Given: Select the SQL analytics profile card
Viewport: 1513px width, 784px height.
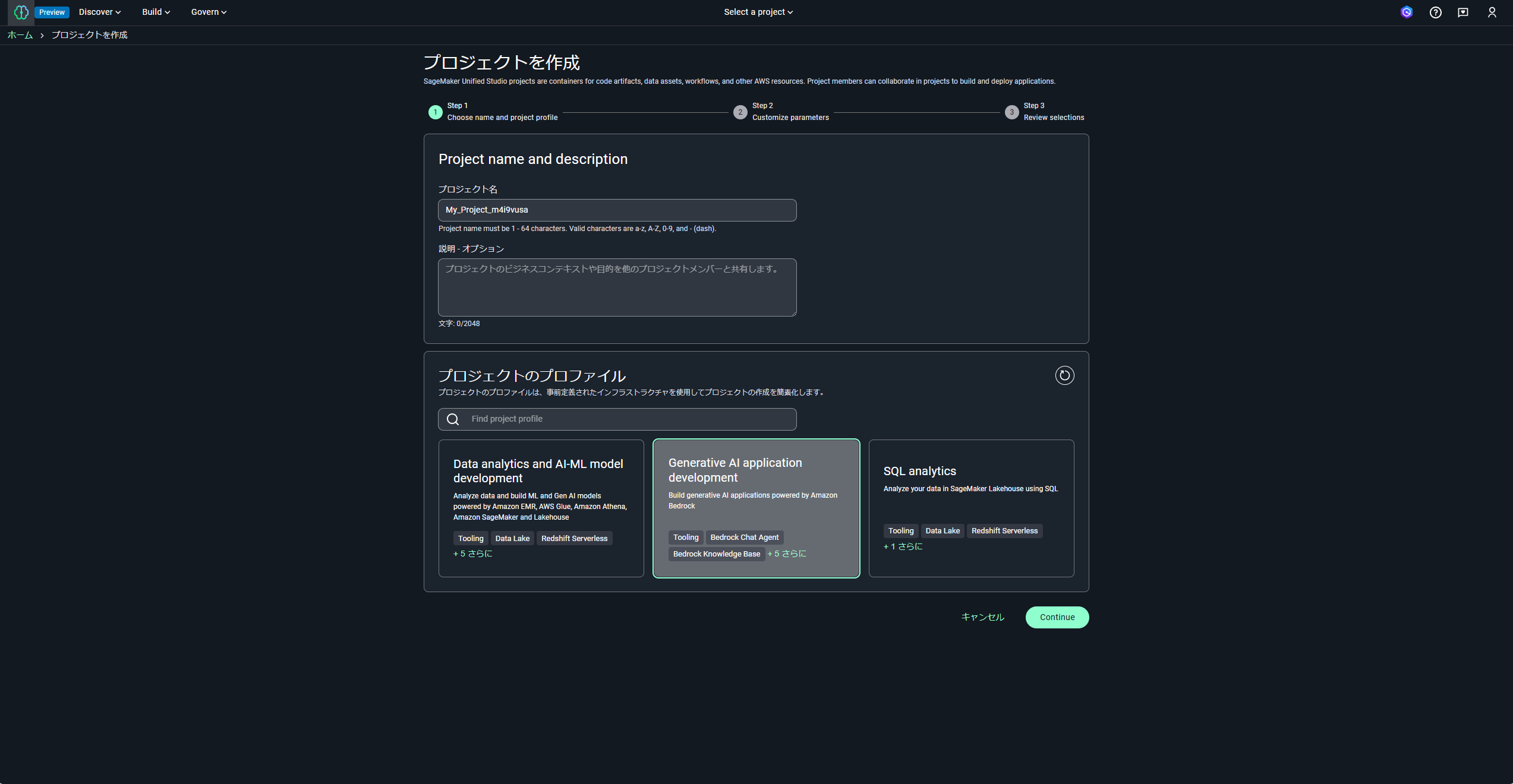Looking at the screenshot, I should [x=970, y=493].
